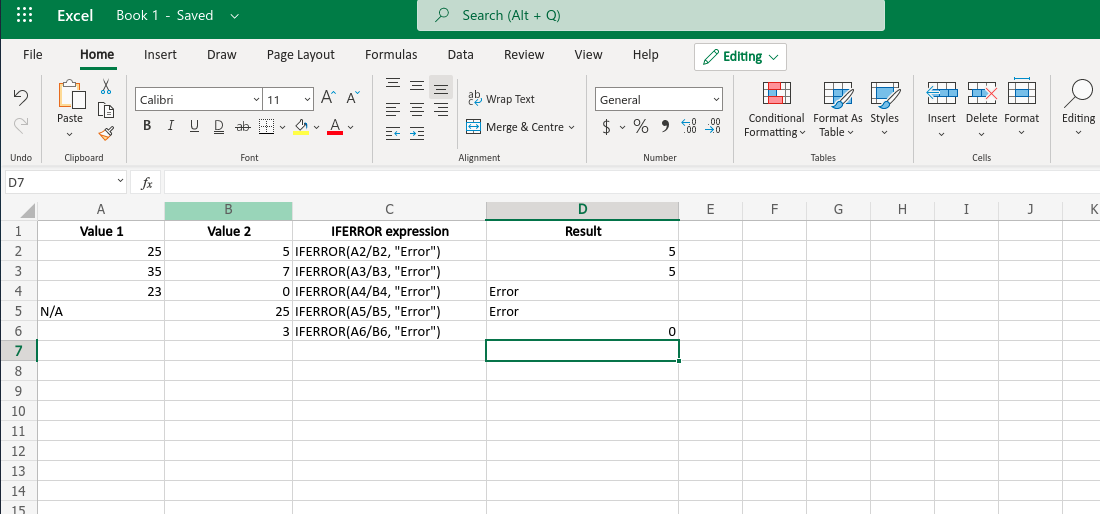The height and width of the screenshot is (514, 1100).
Task: Open the General number format dropdown
Action: pos(659,99)
